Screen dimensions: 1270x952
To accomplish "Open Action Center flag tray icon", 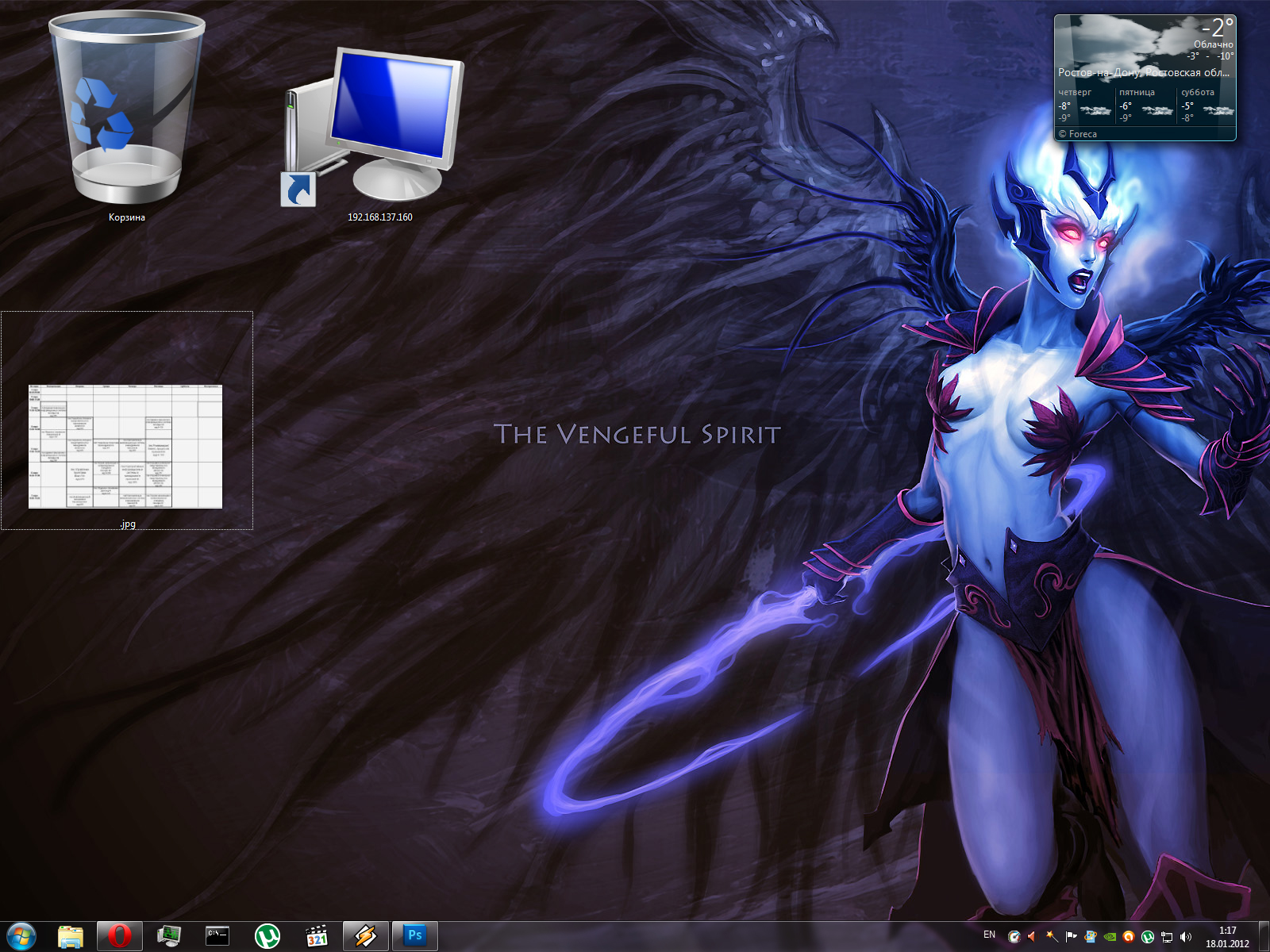I will (x=1071, y=937).
